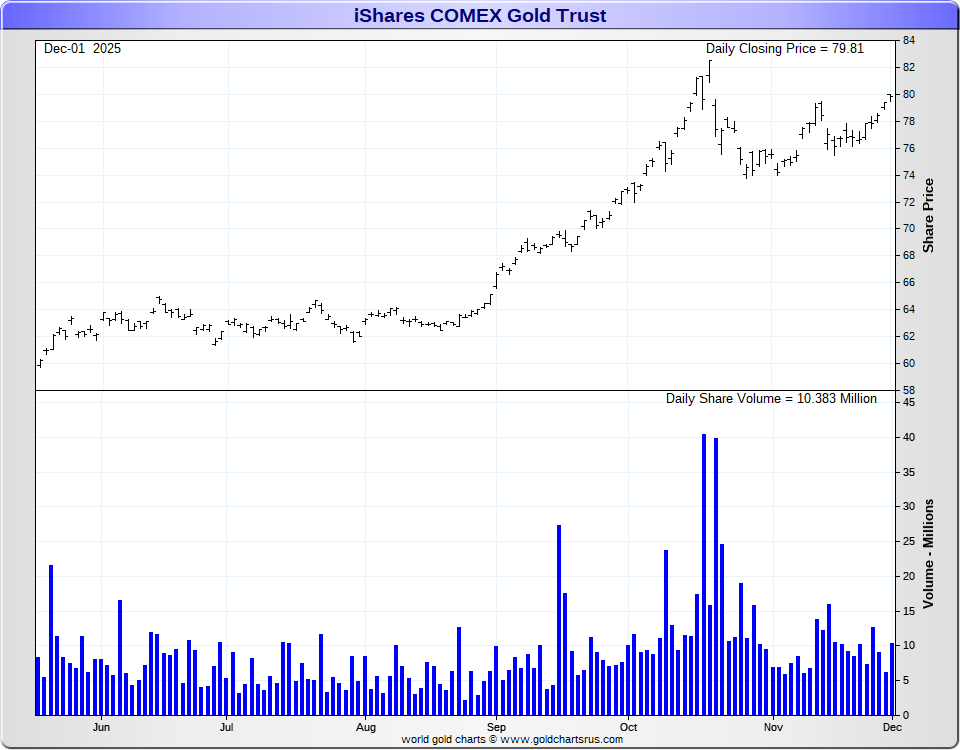Click the 25 tick on the volume axis
Screen dimensions: 960x750
click(x=909, y=541)
